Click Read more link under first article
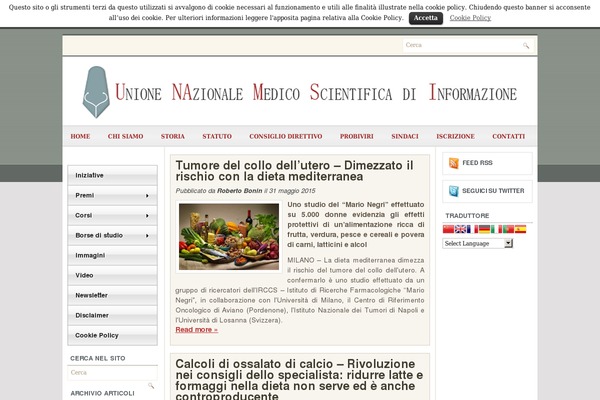The width and height of the screenshot is (600, 400). pos(197,330)
